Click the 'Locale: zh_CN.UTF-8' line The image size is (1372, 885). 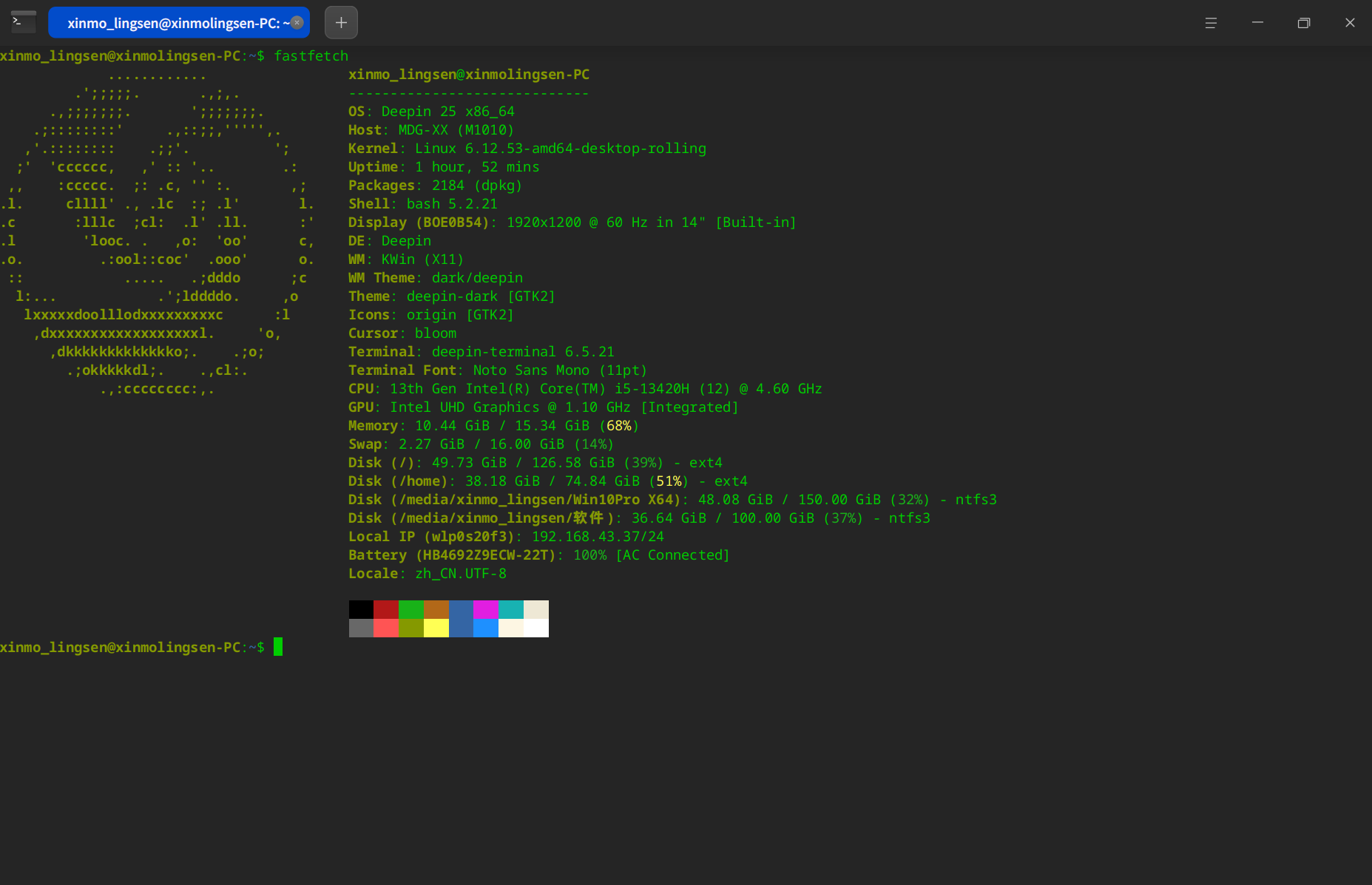pyautogui.click(x=428, y=574)
